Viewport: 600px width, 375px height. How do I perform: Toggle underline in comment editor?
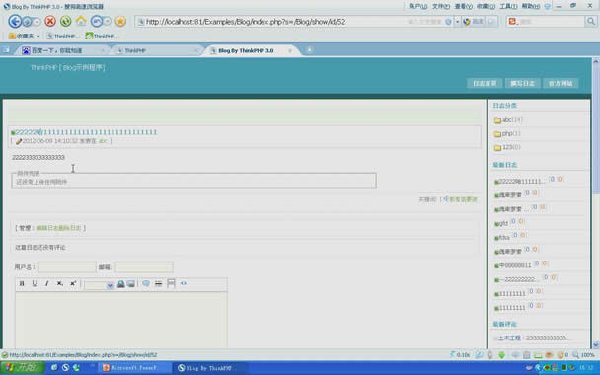pos(34,284)
